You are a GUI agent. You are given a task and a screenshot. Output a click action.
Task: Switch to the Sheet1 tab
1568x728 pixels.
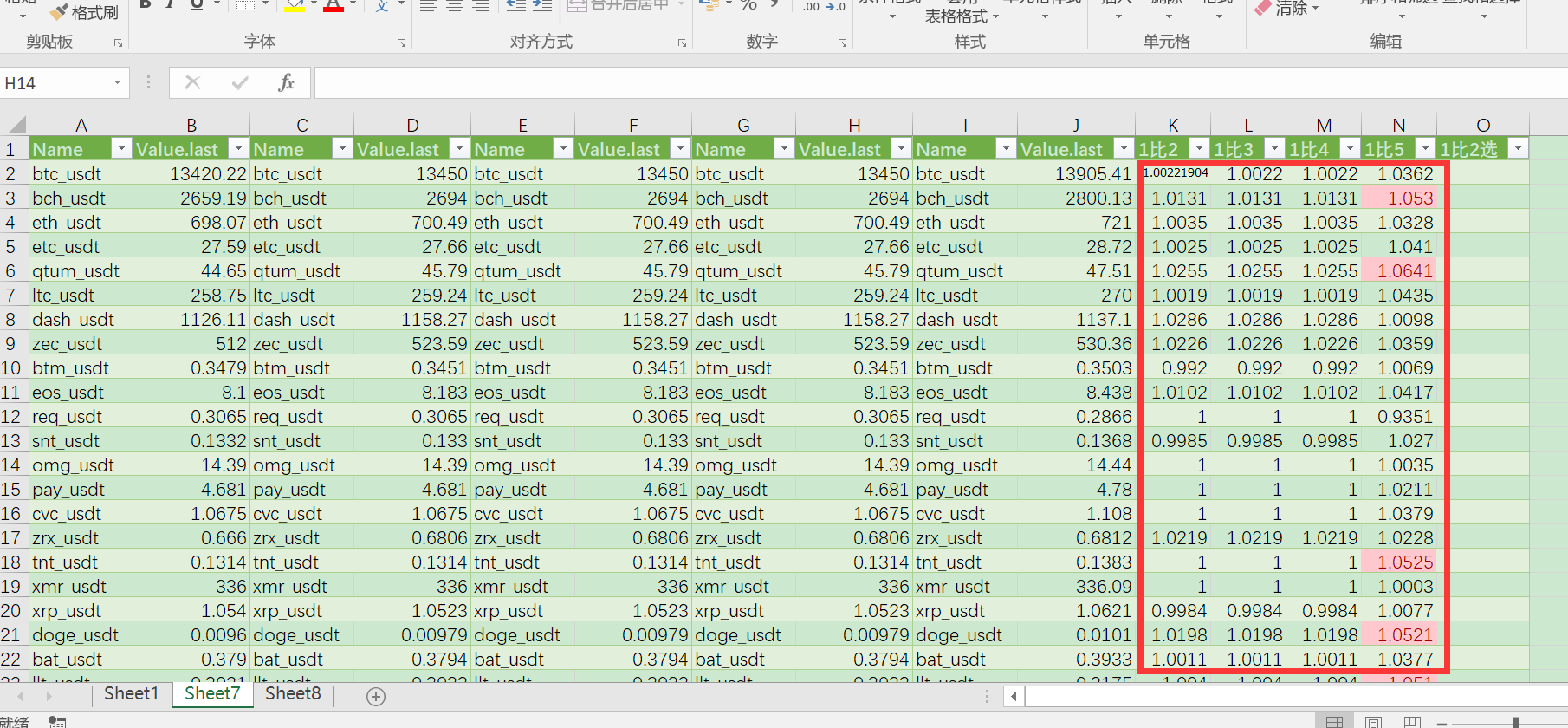click(x=132, y=693)
